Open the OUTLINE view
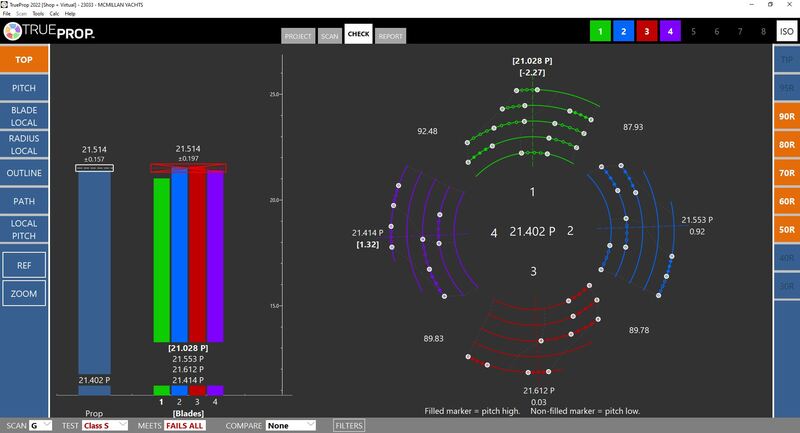Screen dimensions: 800x433 (23, 173)
